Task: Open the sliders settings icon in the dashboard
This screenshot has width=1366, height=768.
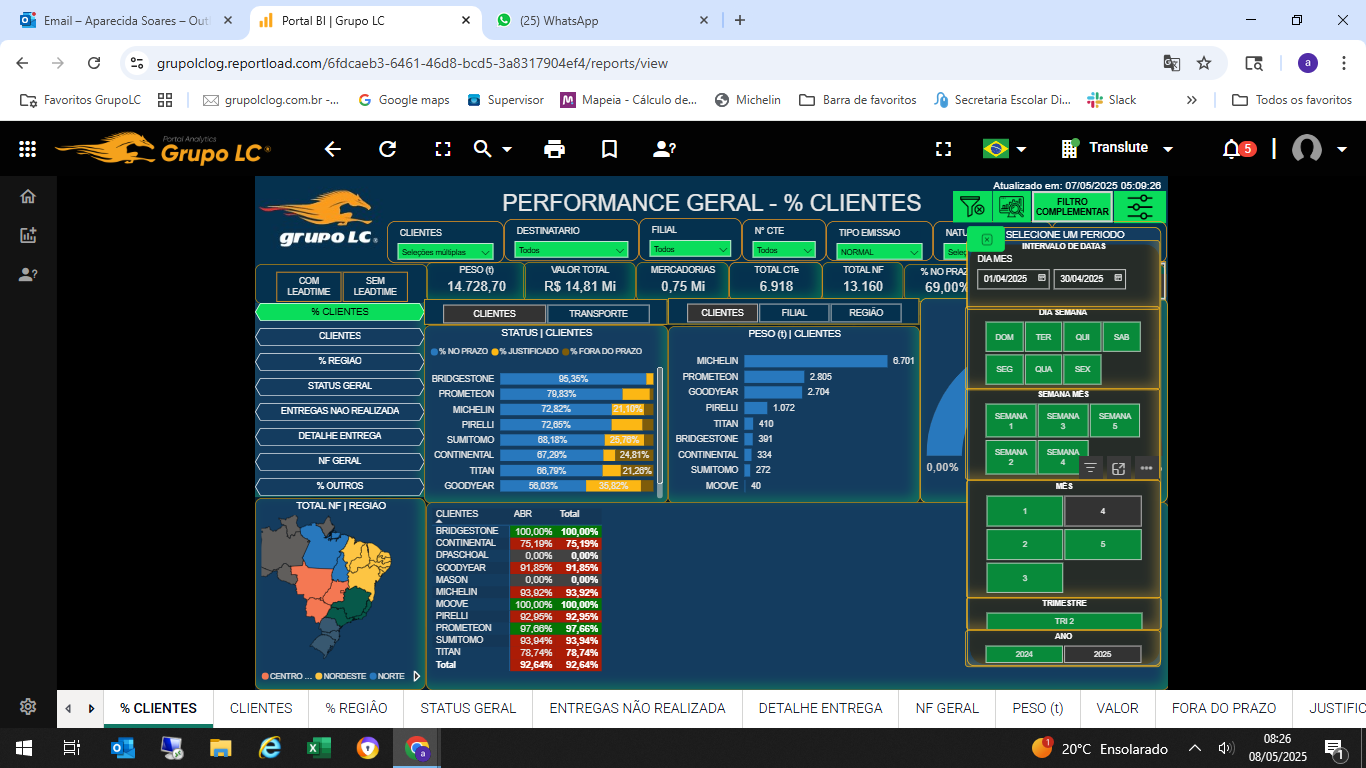Action: click(x=1139, y=207)
